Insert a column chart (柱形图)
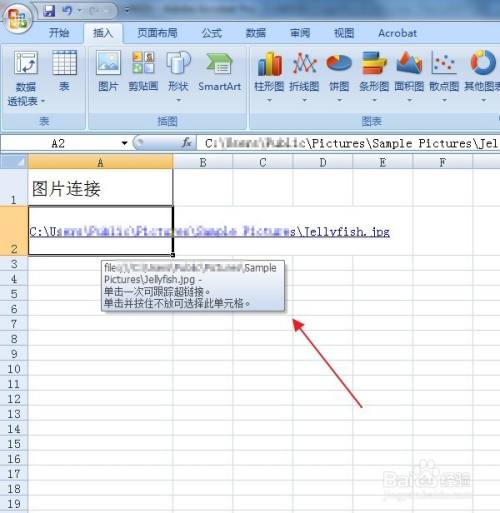Viewport: 500px width, 513px height. 269,76
